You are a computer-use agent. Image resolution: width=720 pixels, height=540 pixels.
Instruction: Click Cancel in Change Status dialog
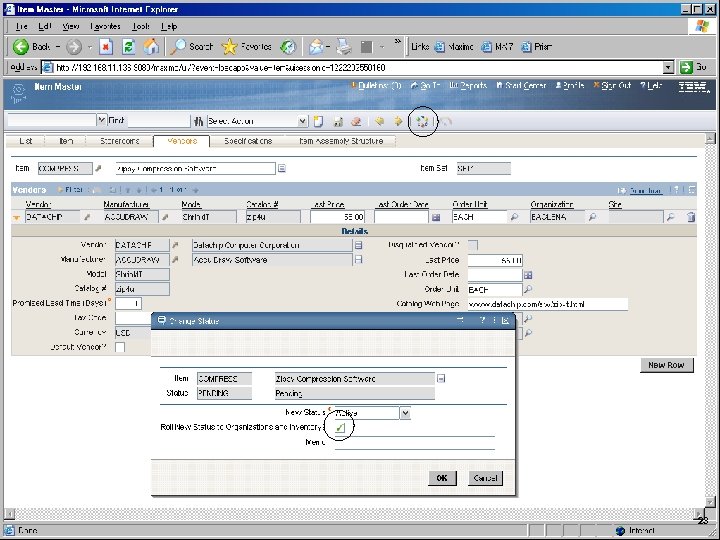click(x=485, y=478)
